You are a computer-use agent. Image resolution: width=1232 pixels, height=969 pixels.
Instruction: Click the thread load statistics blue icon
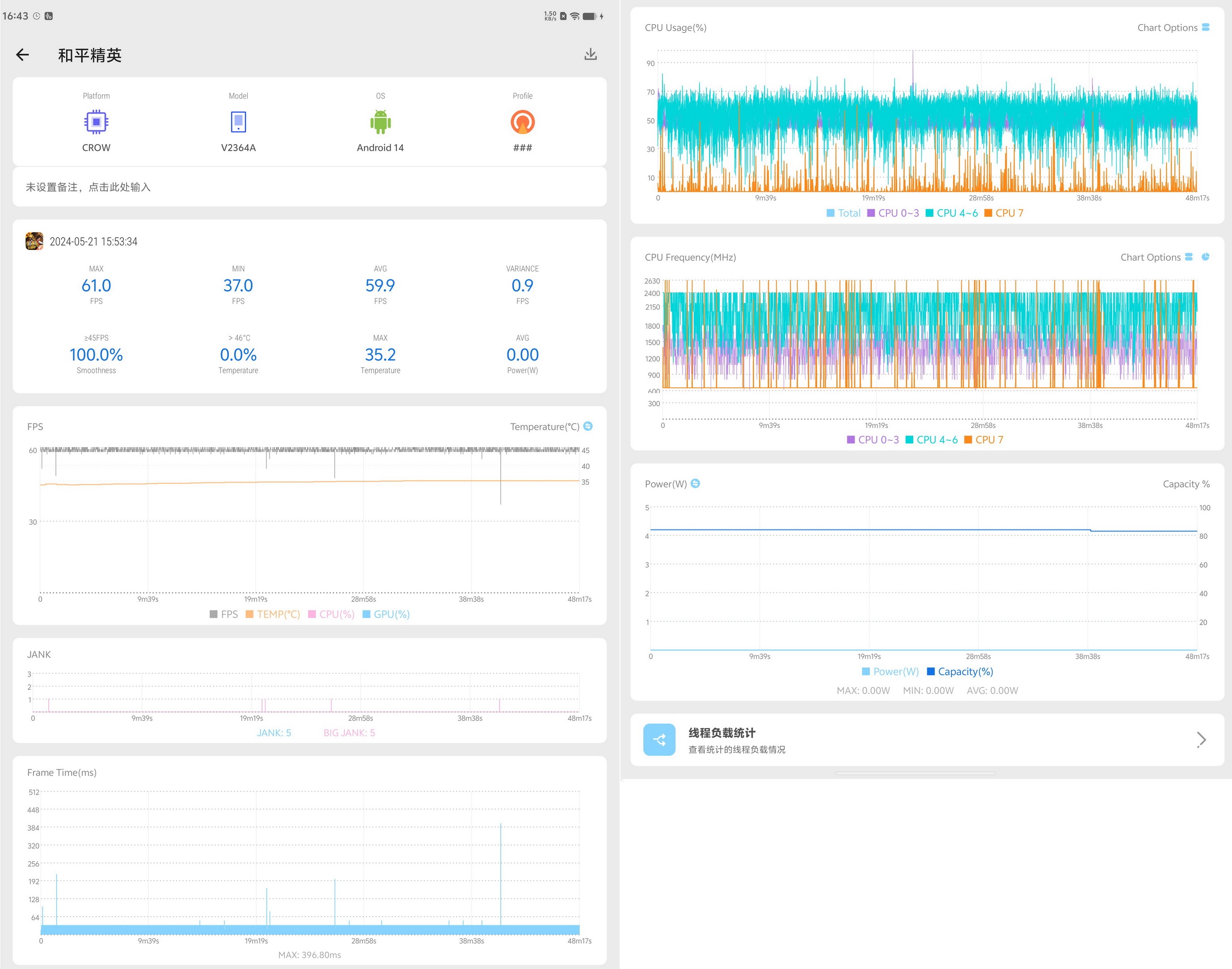pos(659,740)
